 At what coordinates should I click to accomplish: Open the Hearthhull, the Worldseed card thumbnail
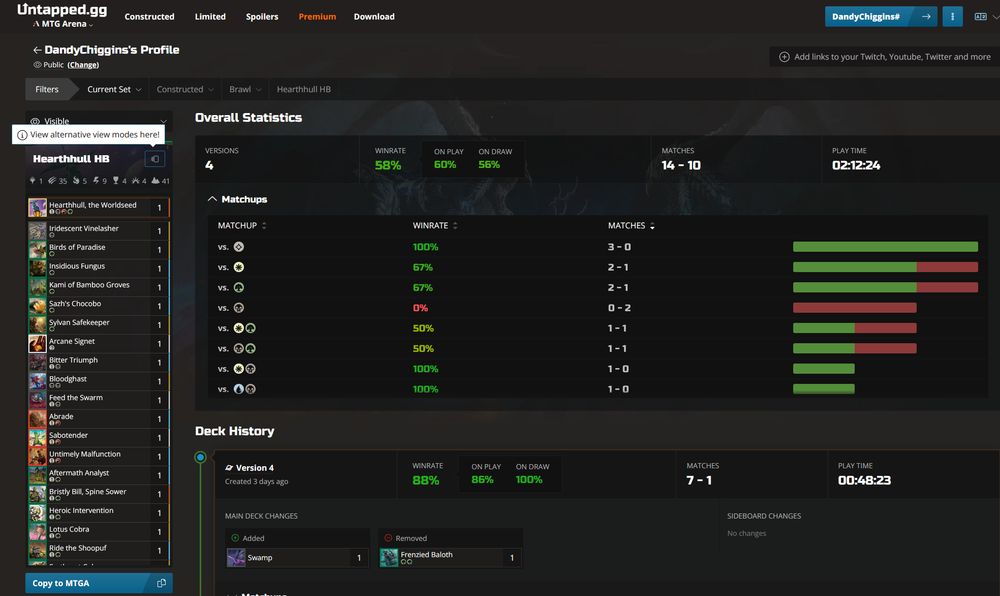click(38, 208)
